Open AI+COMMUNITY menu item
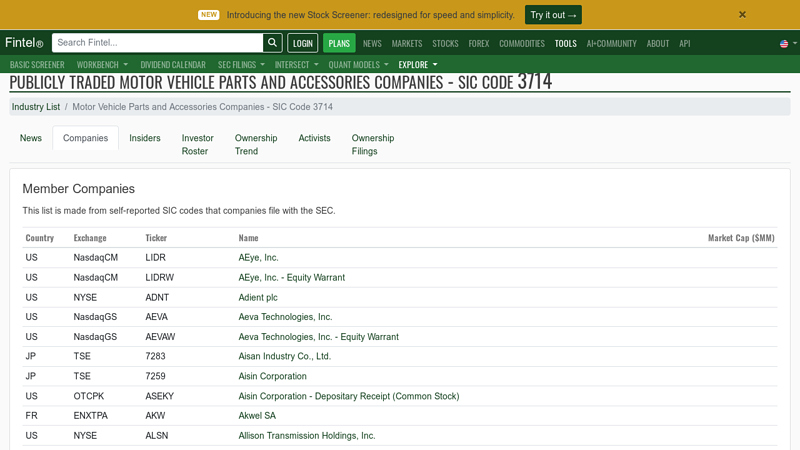The height and width of the screenshot is (450, 800). 611,44
